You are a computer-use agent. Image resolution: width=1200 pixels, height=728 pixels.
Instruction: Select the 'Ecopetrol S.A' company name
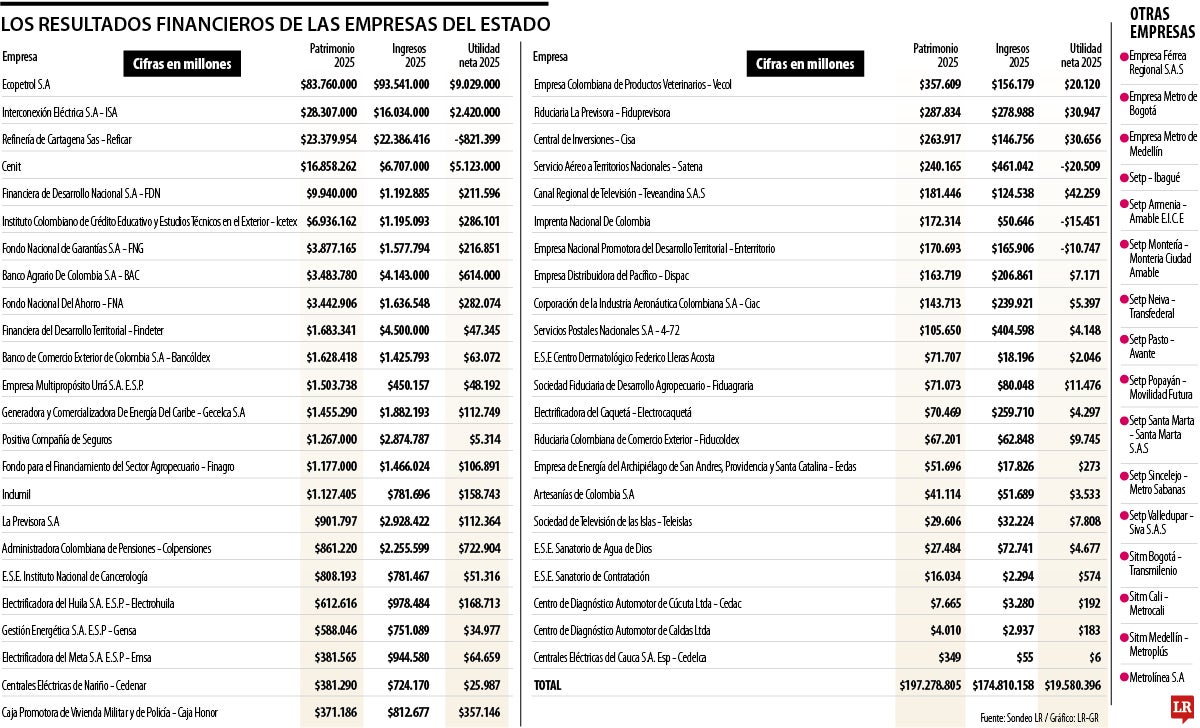26,85
